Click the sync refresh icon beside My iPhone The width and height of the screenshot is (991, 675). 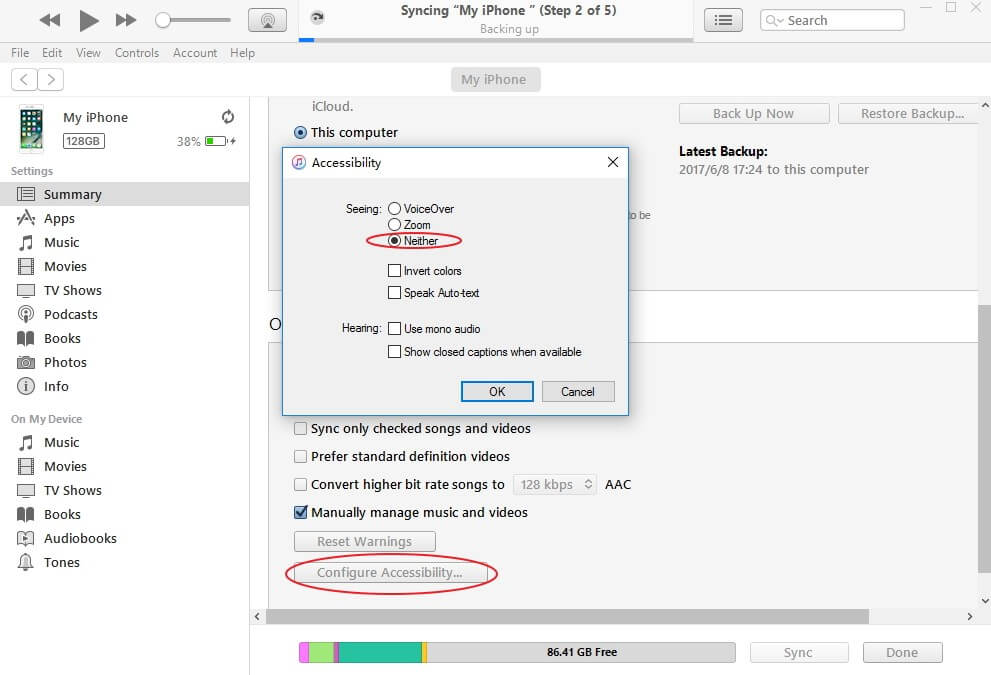228,116
